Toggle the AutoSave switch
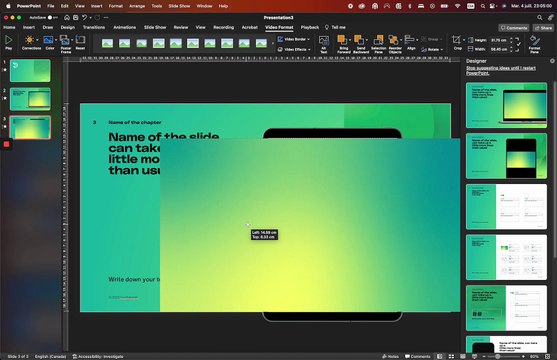The image size is (557, 360). [52, 17]
